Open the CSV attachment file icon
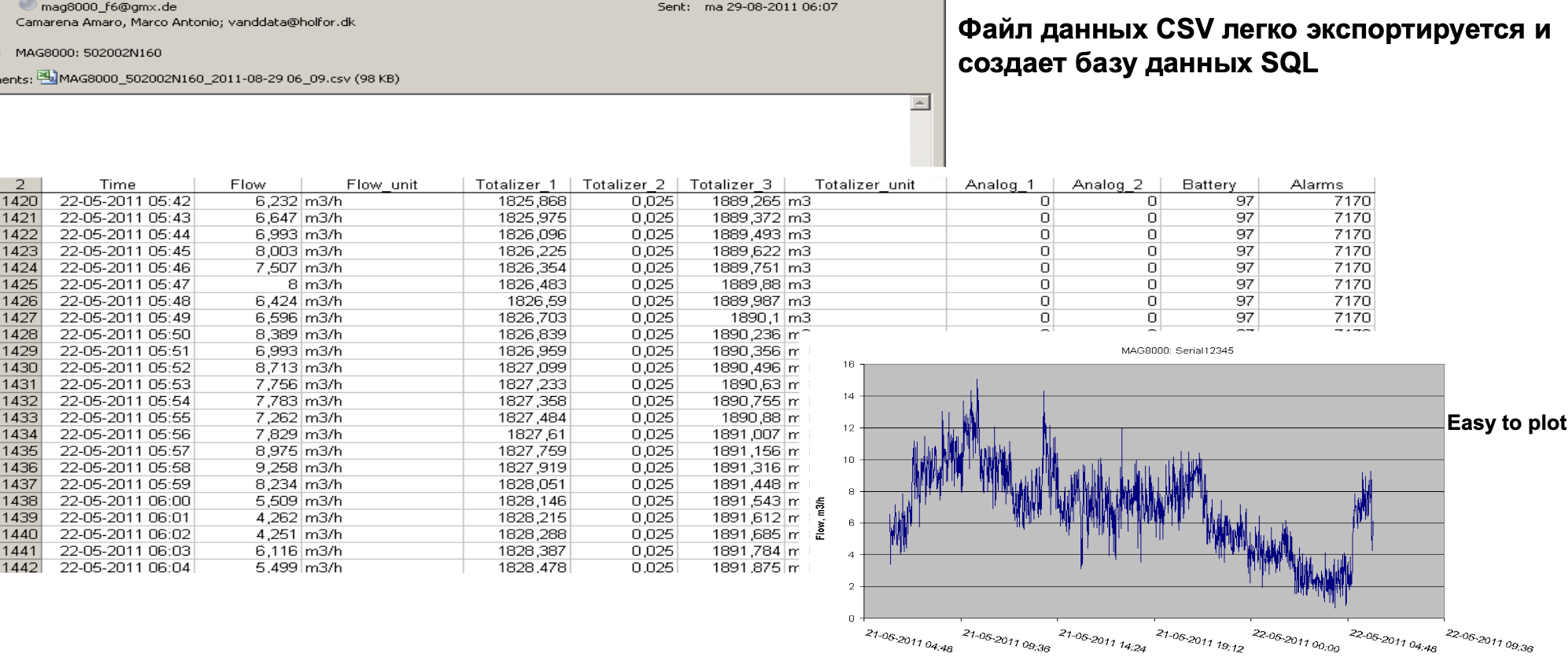The width and height of the screenshot is (1568, 668). pyautogui.click(x=47, y=78)
